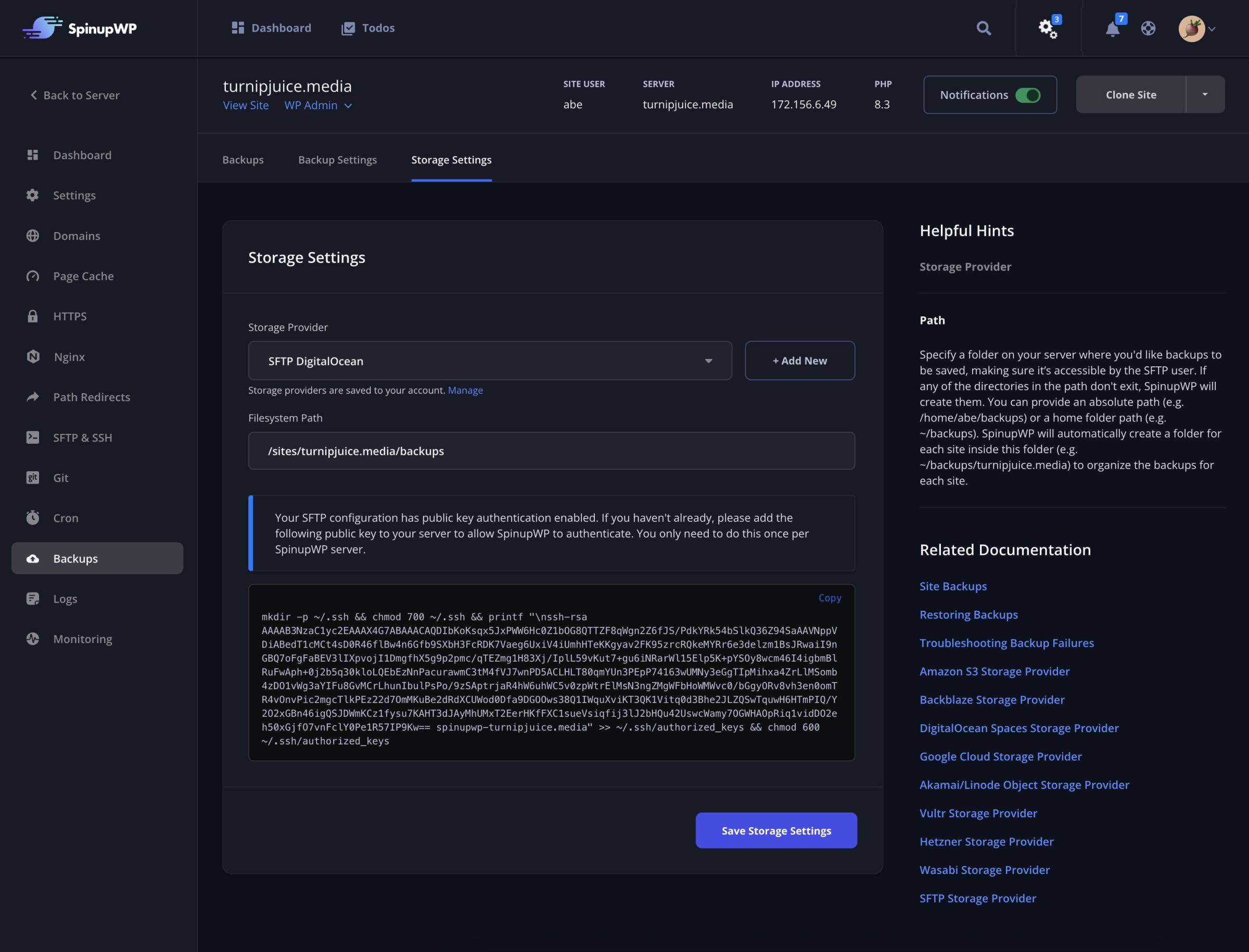Click the Clone Site button
This screenshot has width=1249, height=952.
[1130, 95]
